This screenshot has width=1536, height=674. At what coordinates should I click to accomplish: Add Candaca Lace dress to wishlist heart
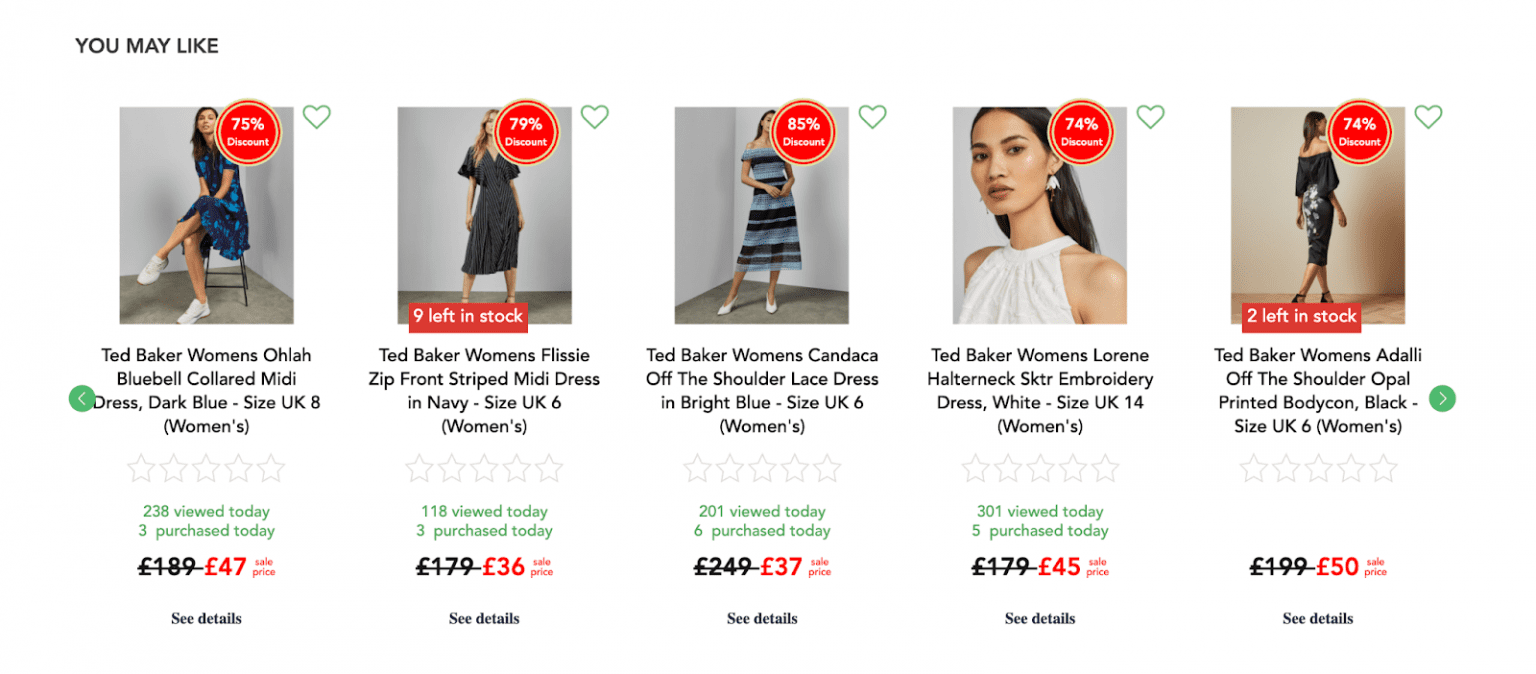pyautogui.click(x=873, y=117)
